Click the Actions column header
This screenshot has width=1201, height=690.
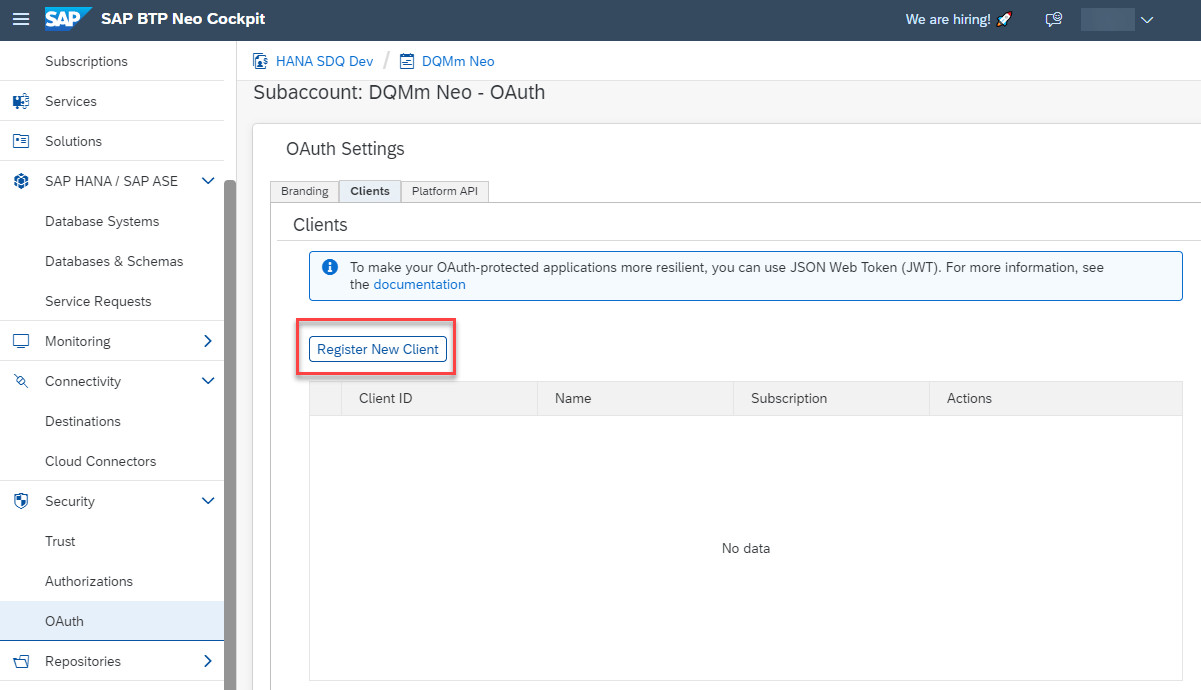(x=1056, y=398)
